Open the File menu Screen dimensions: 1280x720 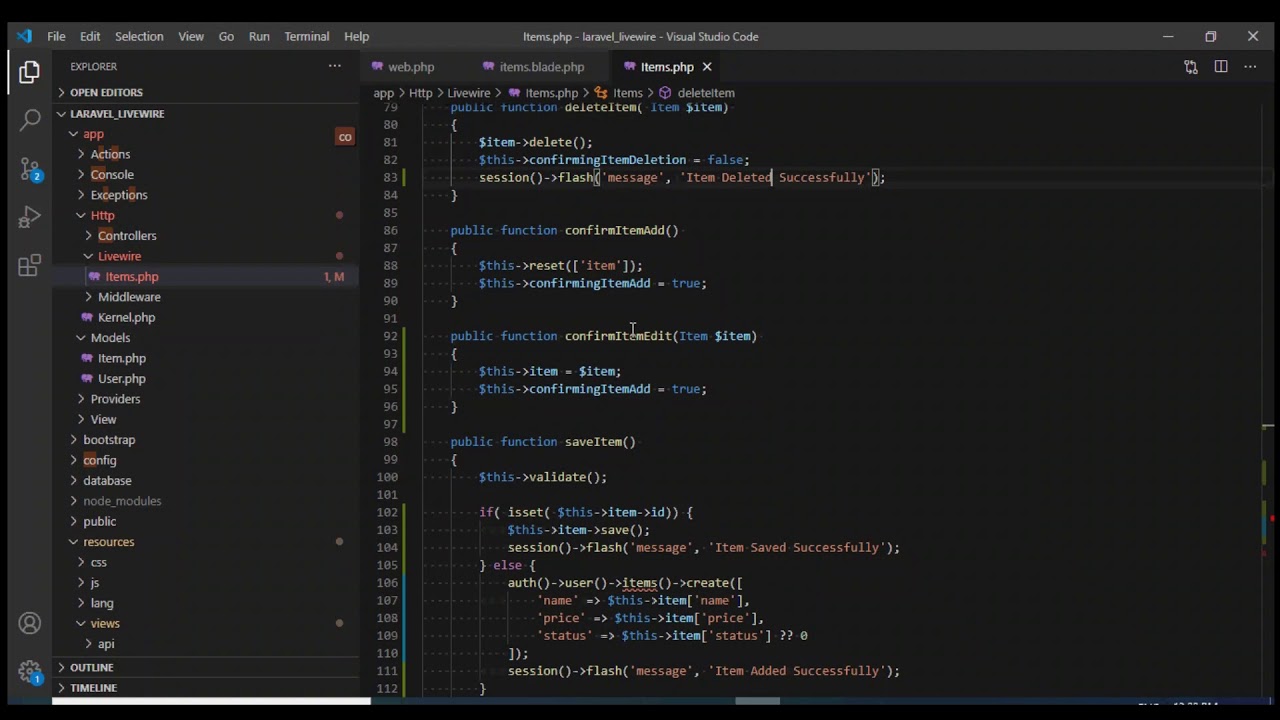click(56, 36)
